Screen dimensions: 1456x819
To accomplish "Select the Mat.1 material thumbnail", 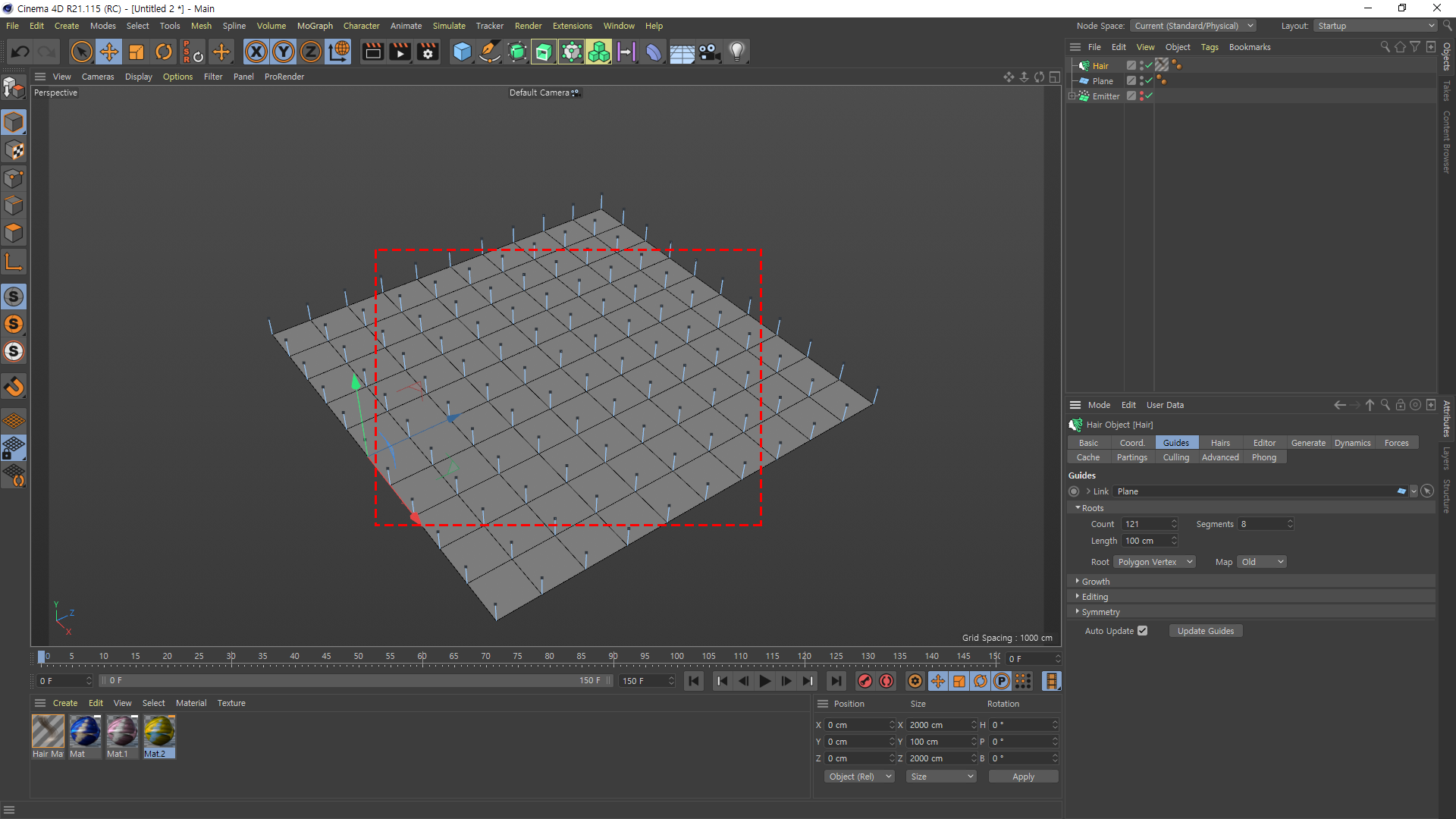I will coord(121,732).
